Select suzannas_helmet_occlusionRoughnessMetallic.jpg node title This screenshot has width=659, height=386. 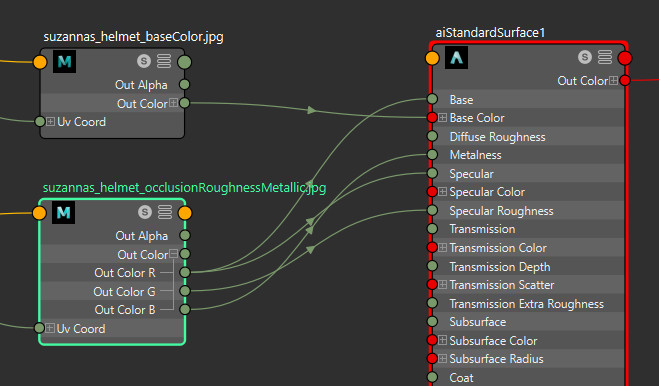click(x=185, y=188)
